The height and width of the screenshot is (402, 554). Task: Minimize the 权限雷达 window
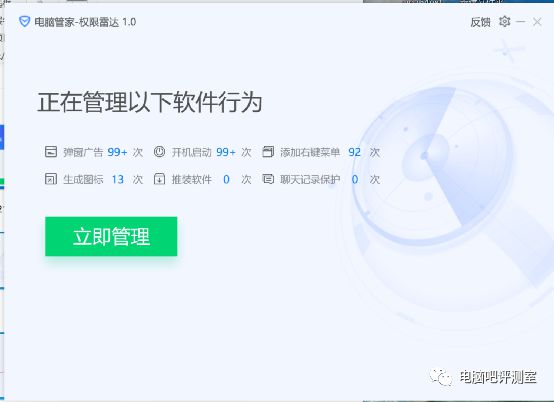pyautogui.click(x=520, y=22)
